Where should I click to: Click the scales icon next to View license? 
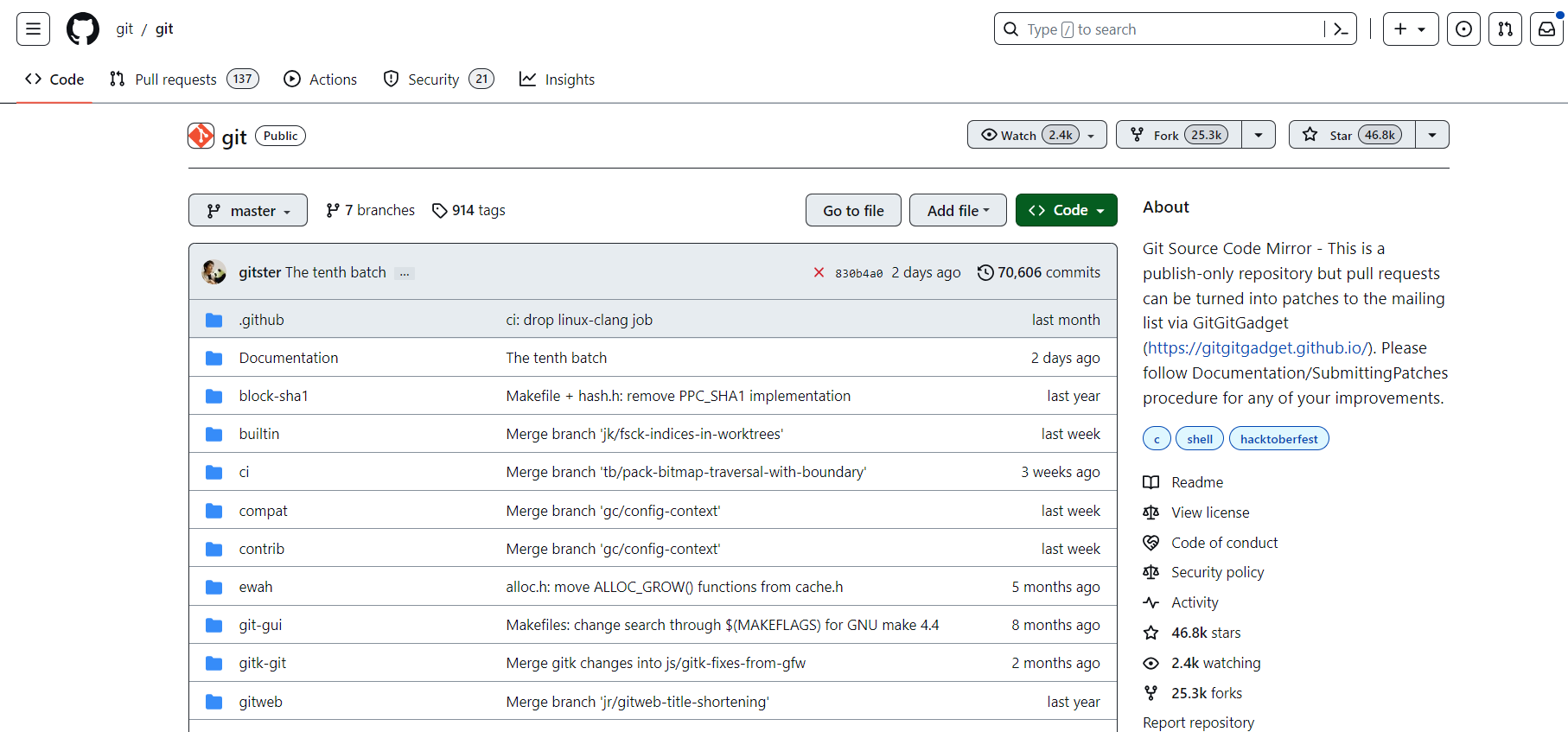(x=1151, y=512)
